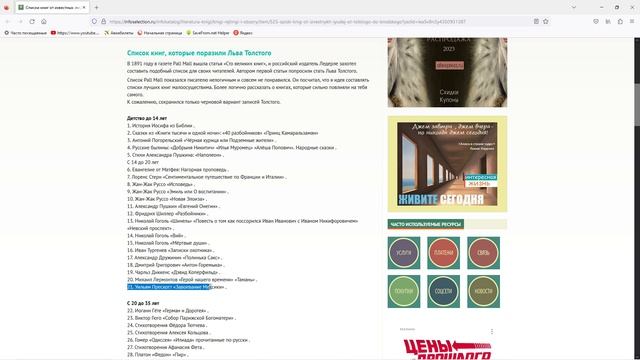The width and height of the screenshot is (640, 360).
Task: Click the 'Услуги' round resource icon
Action: 404,253
